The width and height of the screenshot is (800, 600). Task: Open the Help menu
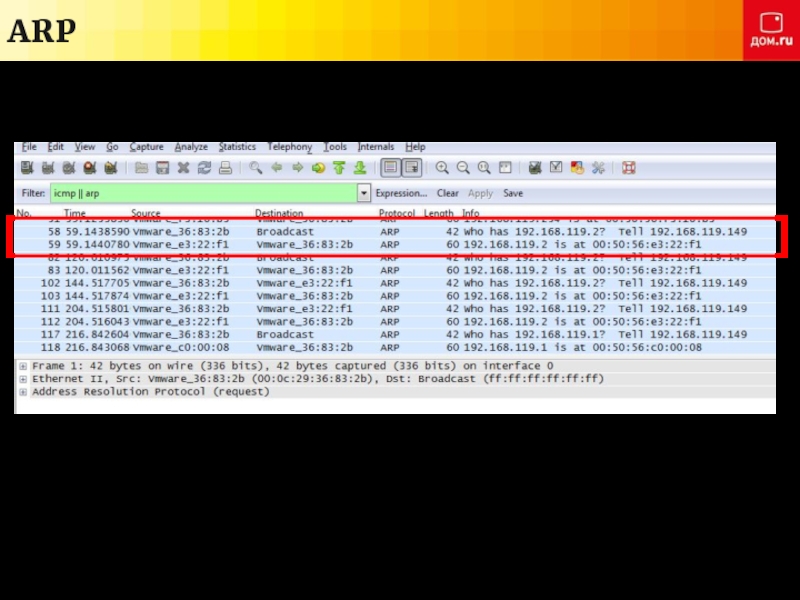(415, 147)
